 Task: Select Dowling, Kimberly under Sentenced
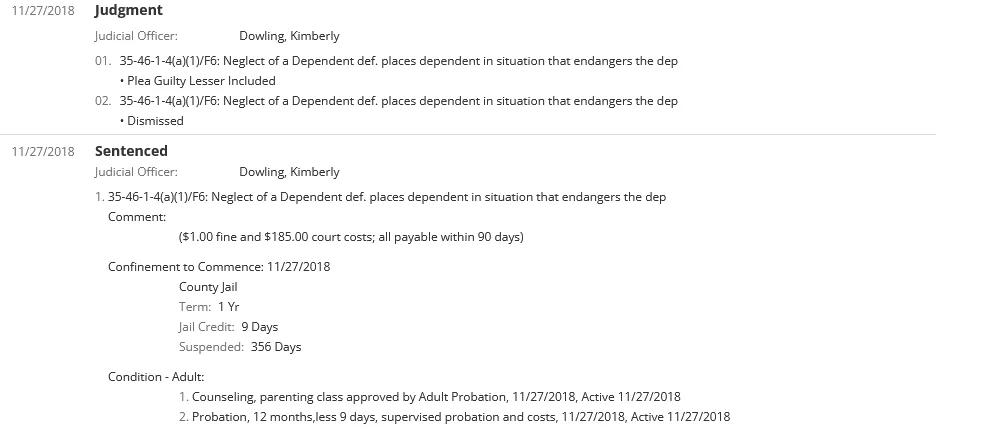289,172
